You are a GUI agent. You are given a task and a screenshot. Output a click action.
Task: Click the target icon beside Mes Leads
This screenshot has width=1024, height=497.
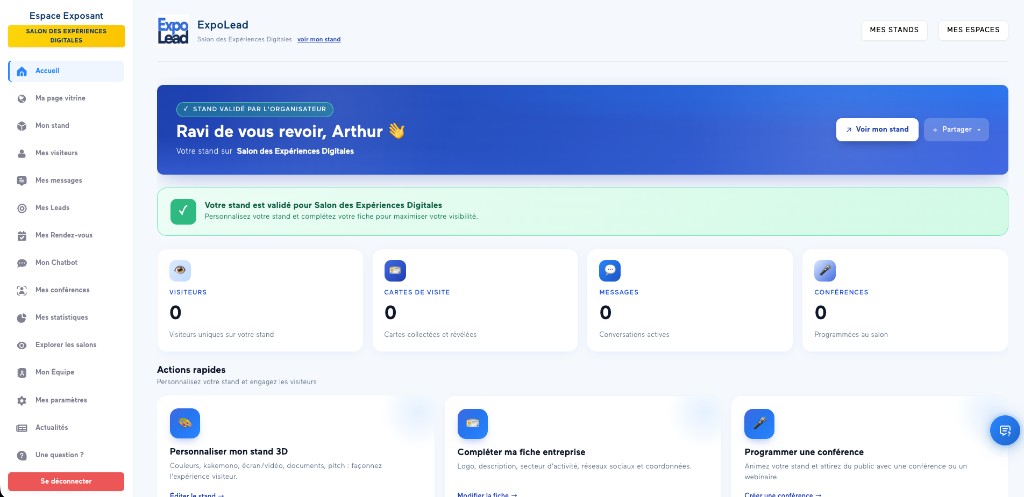coord(22,208)
